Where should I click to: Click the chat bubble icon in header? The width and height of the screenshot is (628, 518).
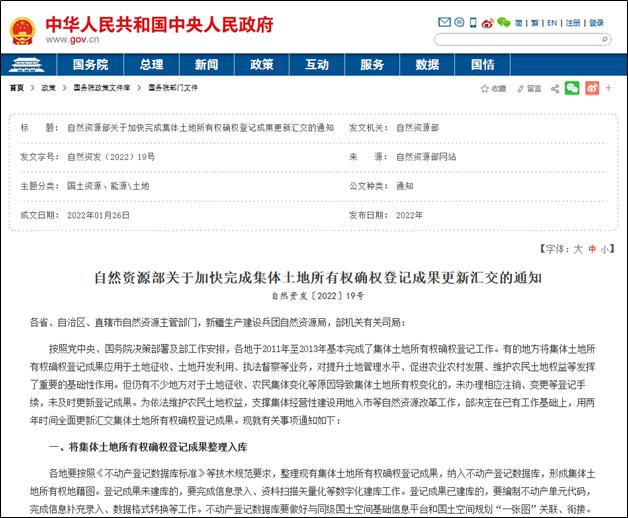point(459,22)
